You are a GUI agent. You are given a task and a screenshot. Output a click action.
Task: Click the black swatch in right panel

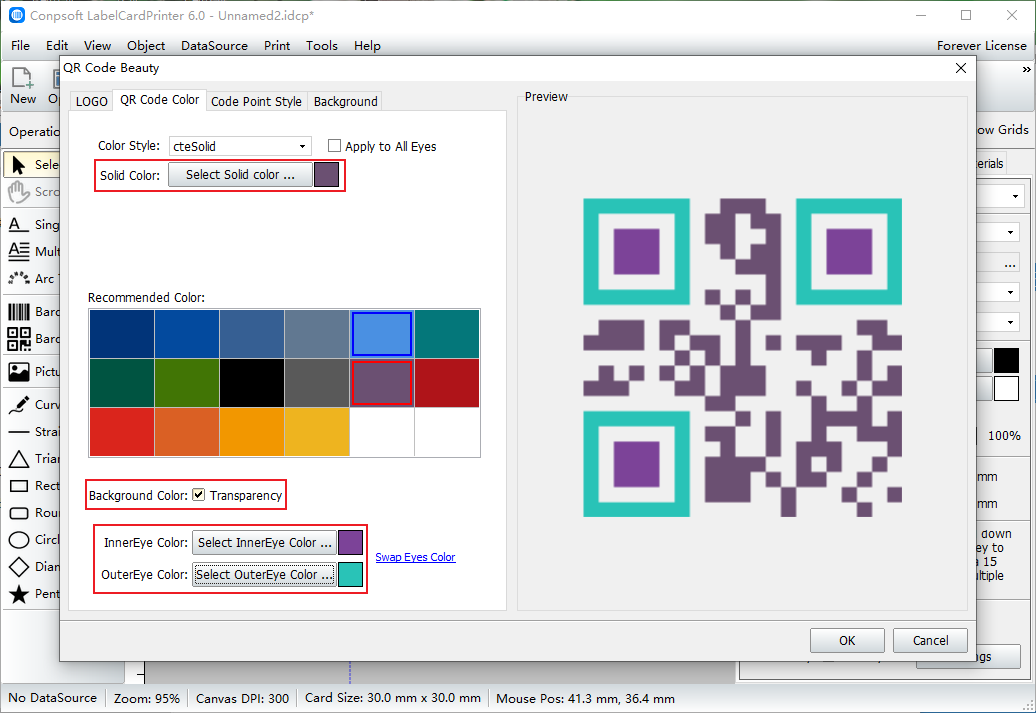click(1006, 361)
